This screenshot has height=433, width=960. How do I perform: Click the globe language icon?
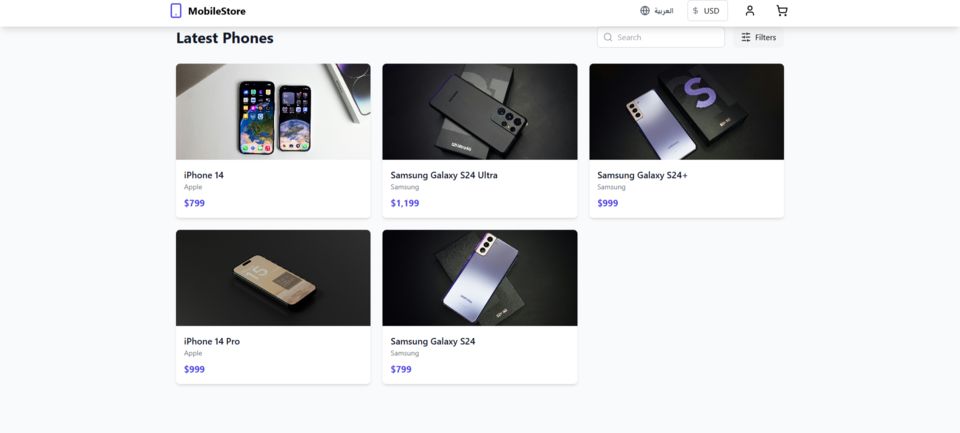pos(645,11)
